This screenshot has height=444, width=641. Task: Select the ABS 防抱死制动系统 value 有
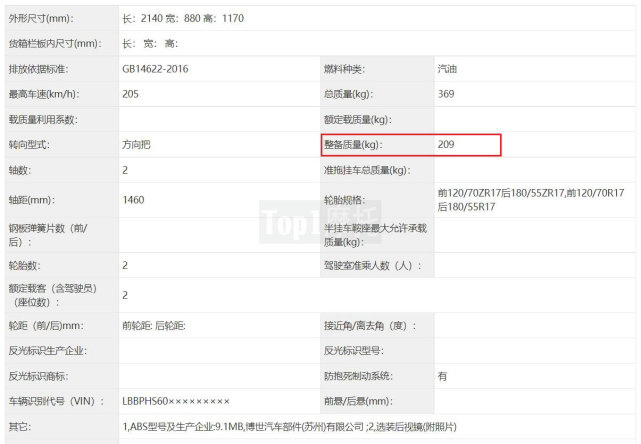(442, 376)
